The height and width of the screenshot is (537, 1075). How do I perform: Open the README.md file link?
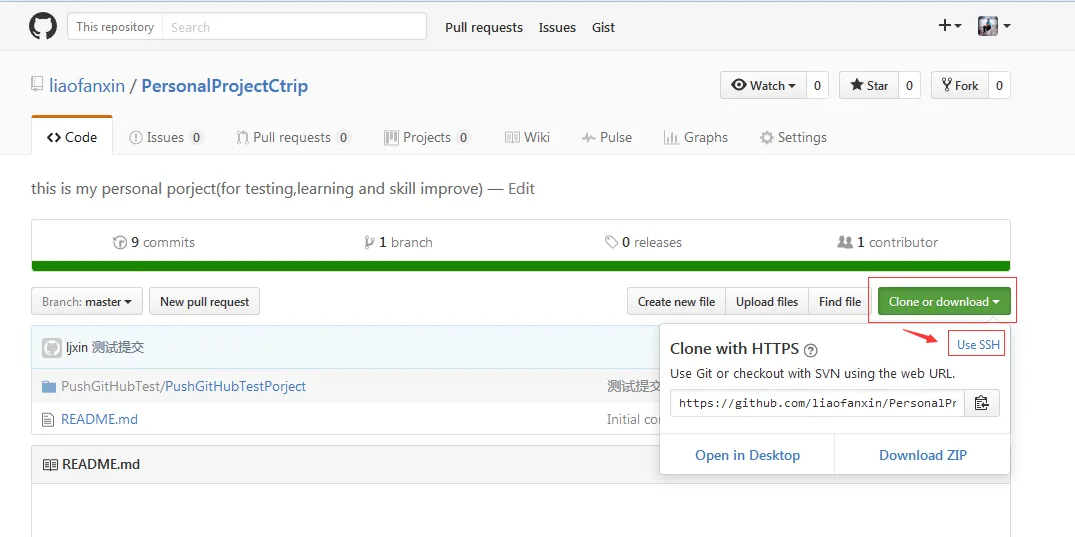pyautogui.click(x=99, y=419)
